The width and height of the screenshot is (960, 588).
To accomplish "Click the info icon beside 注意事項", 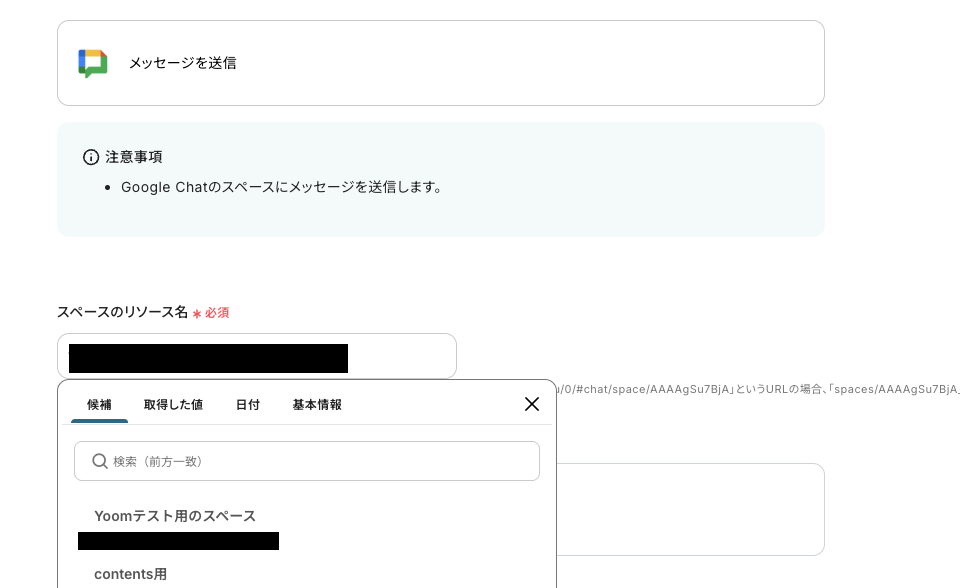I will click(x=91, y=157).
